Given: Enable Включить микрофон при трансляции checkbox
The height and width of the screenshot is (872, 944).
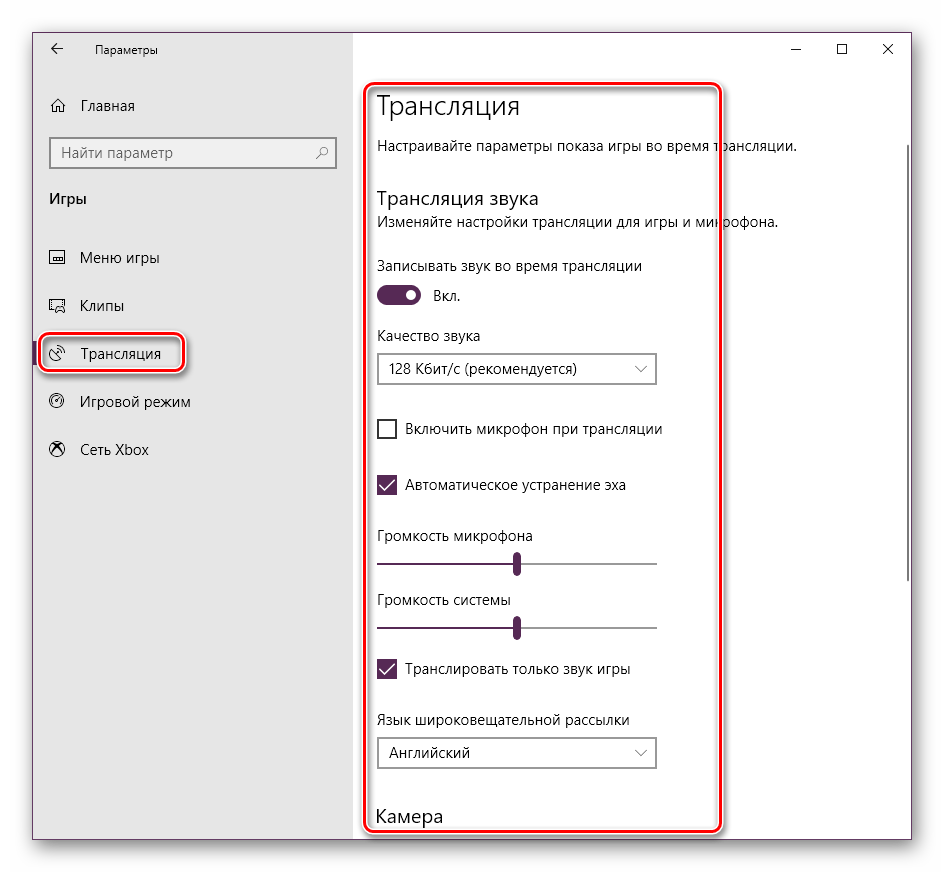Looking at the screenshot, I should [x=387, y=429].
